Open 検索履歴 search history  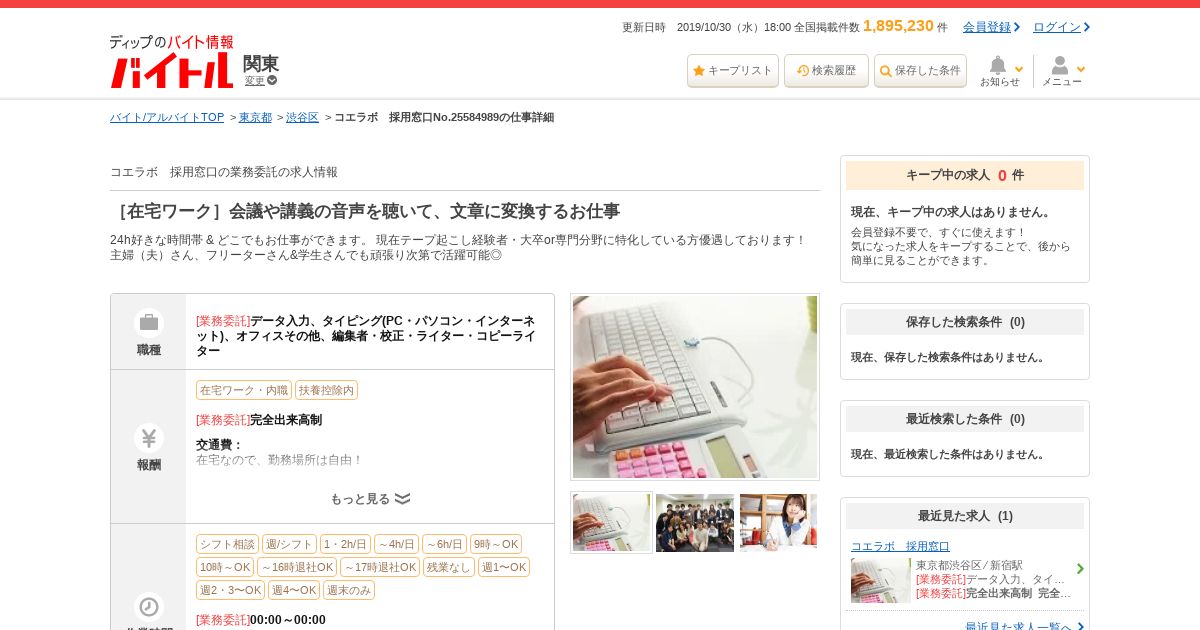[x=826, y=71]
